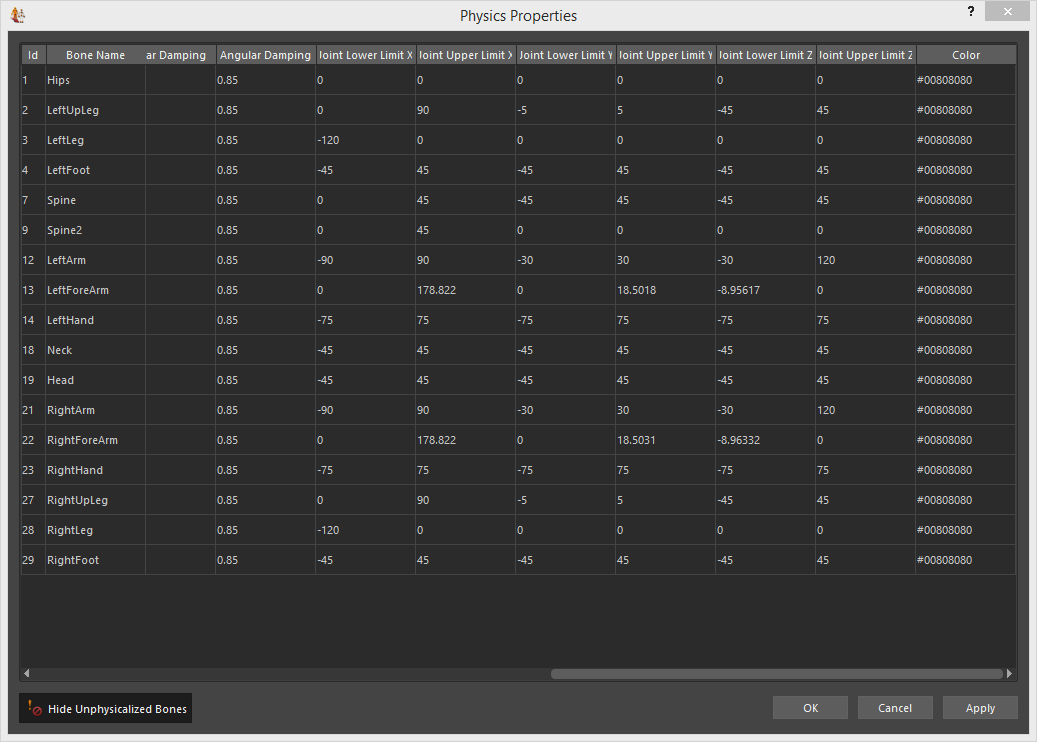Viewport: 1037px width, 742px height.
Task: Toggle Hide Unphysicalized Bones button
Action: pos(105,708)
